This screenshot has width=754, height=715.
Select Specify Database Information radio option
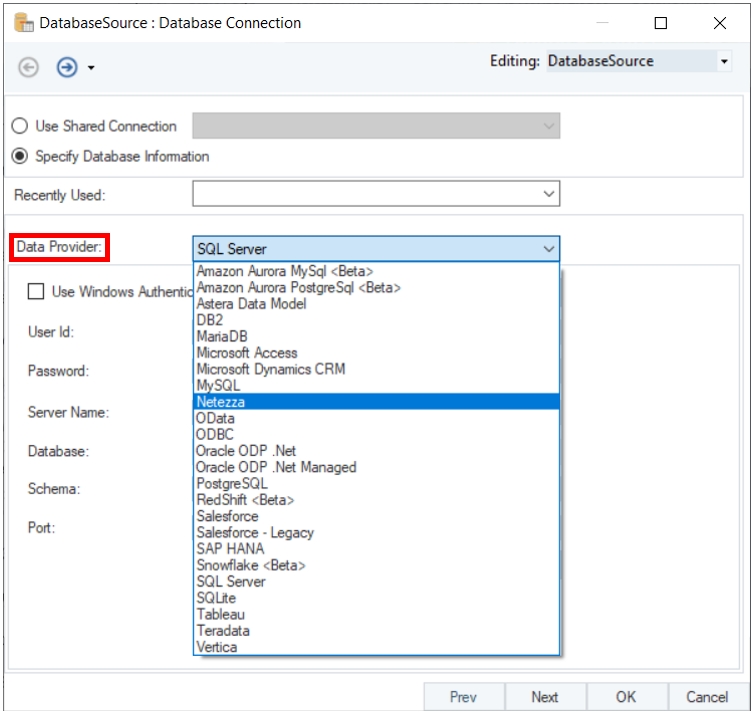pyautogui.click(x=19, y=156)
